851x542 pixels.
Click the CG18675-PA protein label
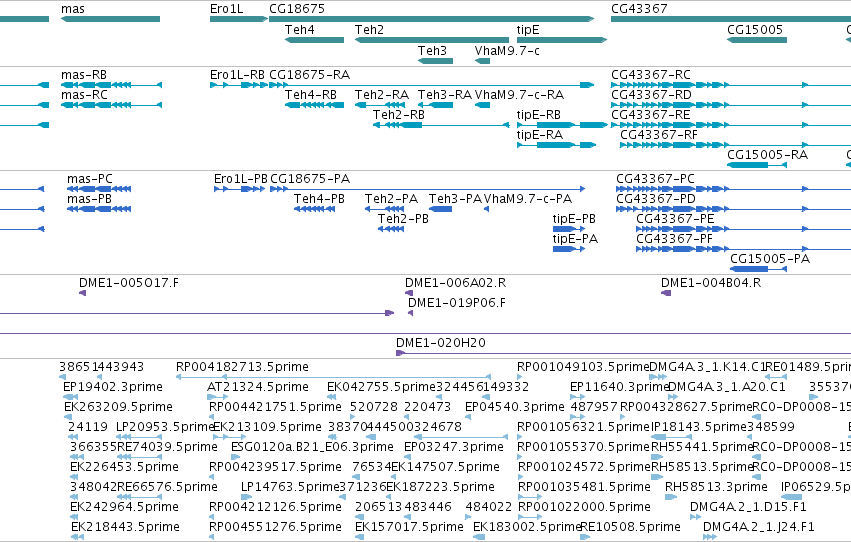[x=310, y=179]
